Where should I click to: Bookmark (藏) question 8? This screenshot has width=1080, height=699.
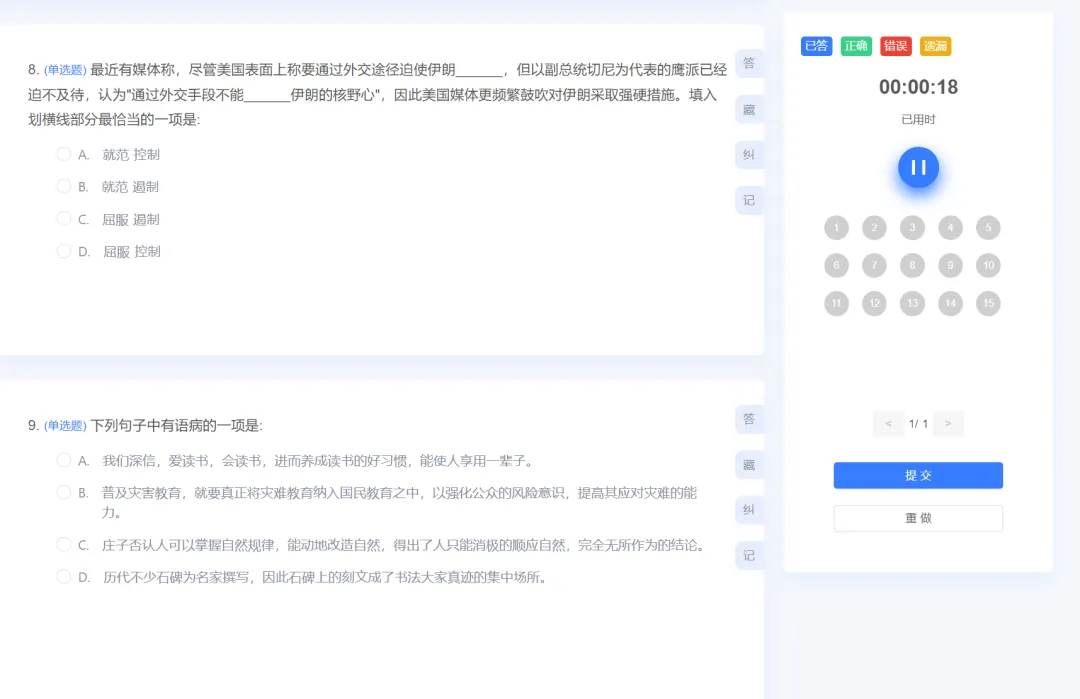(749, 109)
